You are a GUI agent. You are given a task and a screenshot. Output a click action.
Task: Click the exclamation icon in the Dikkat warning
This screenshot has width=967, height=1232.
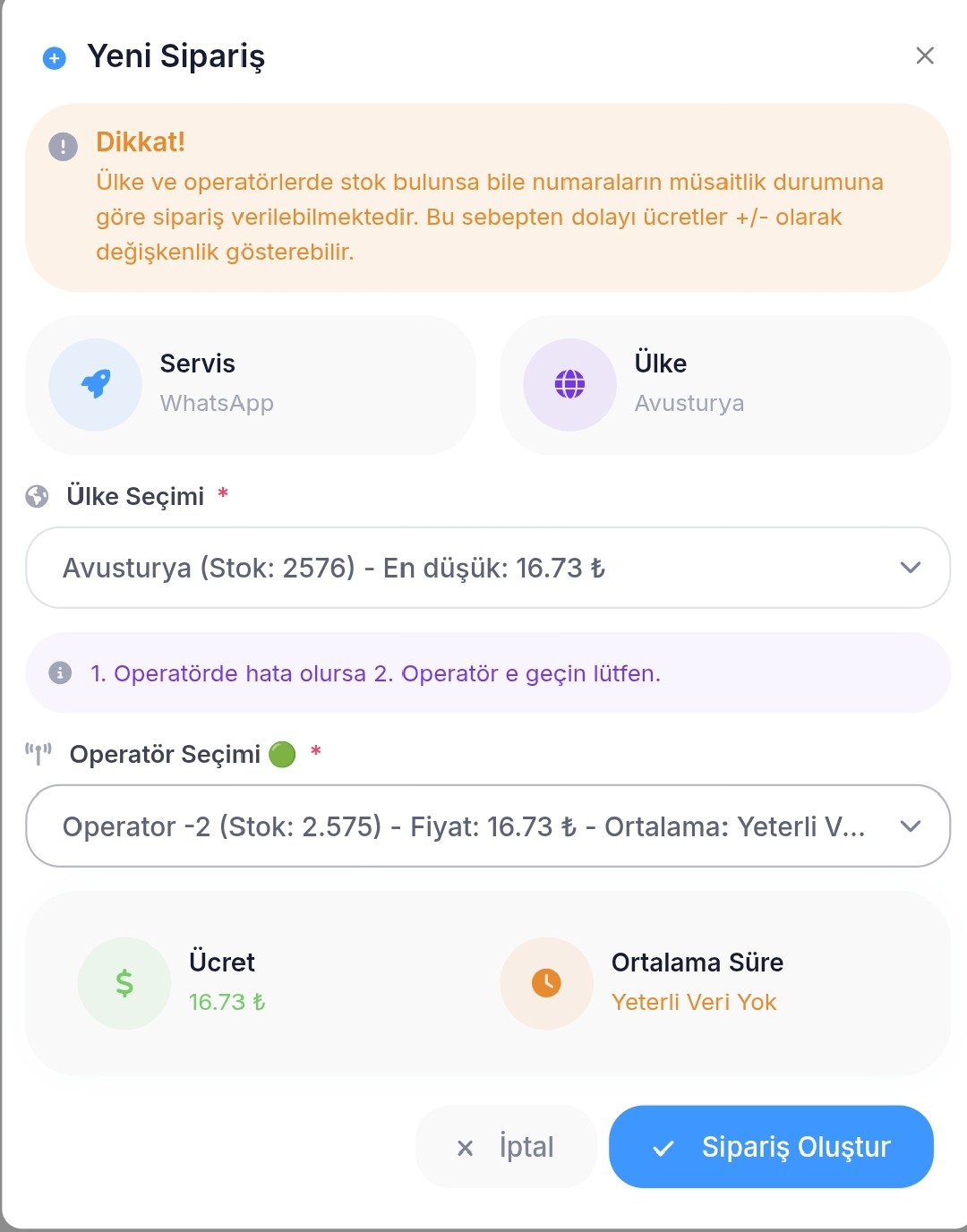click(63, 146)
